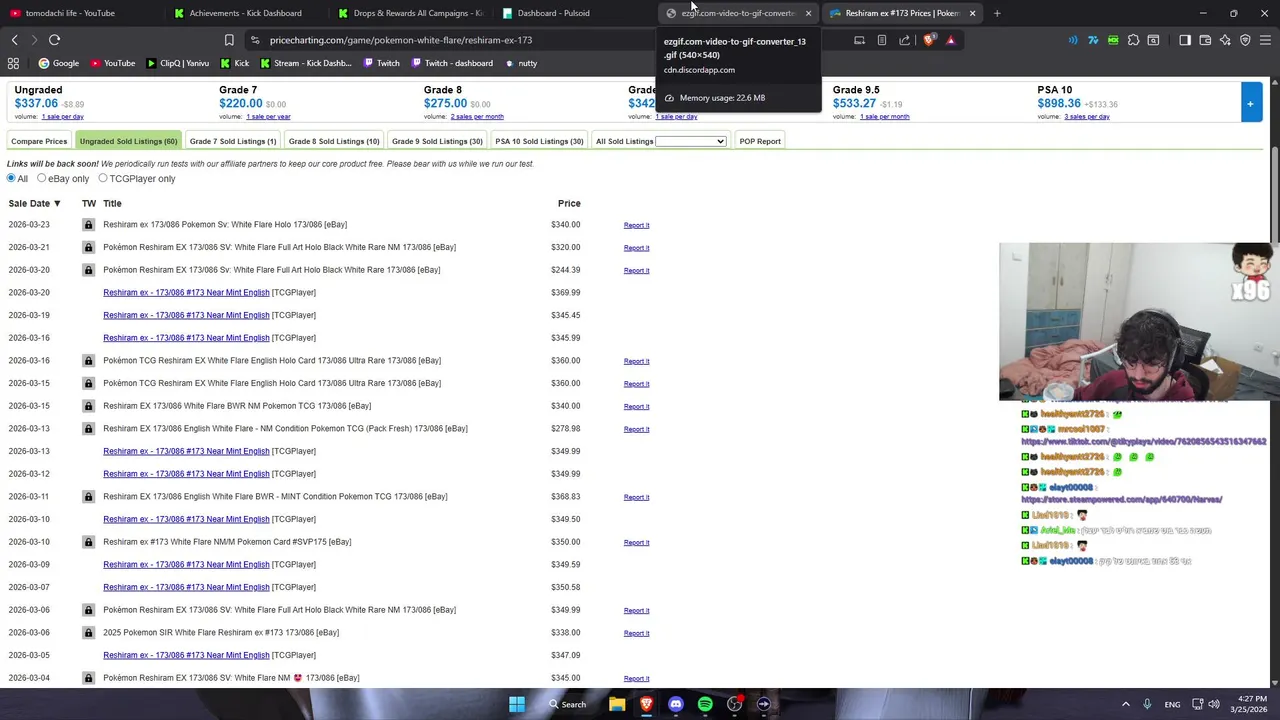Open Spotify from the taskbar
The image size is (1280, 720).
pyautogui.click(x=705, y=704)
